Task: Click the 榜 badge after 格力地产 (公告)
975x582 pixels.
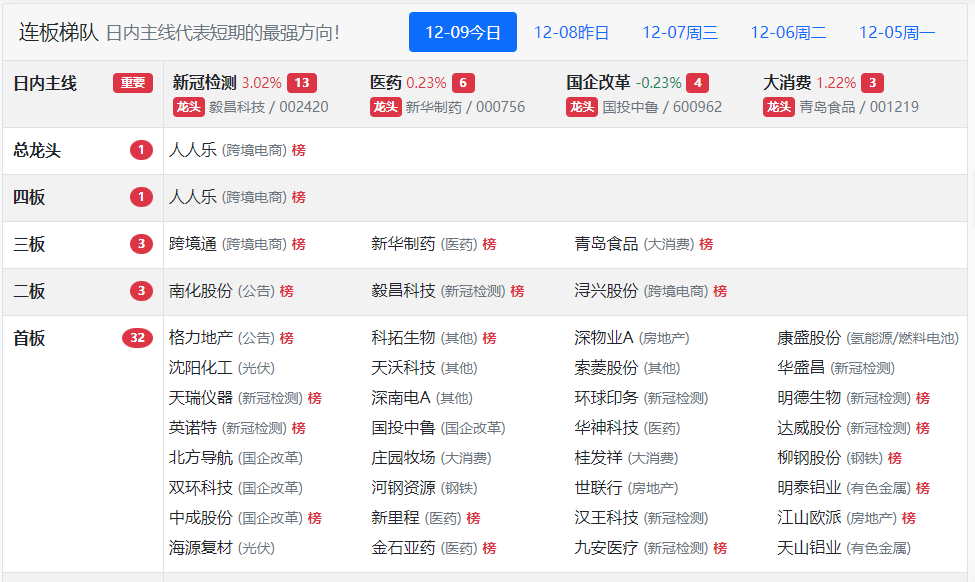Action: (x=287, y=338)
